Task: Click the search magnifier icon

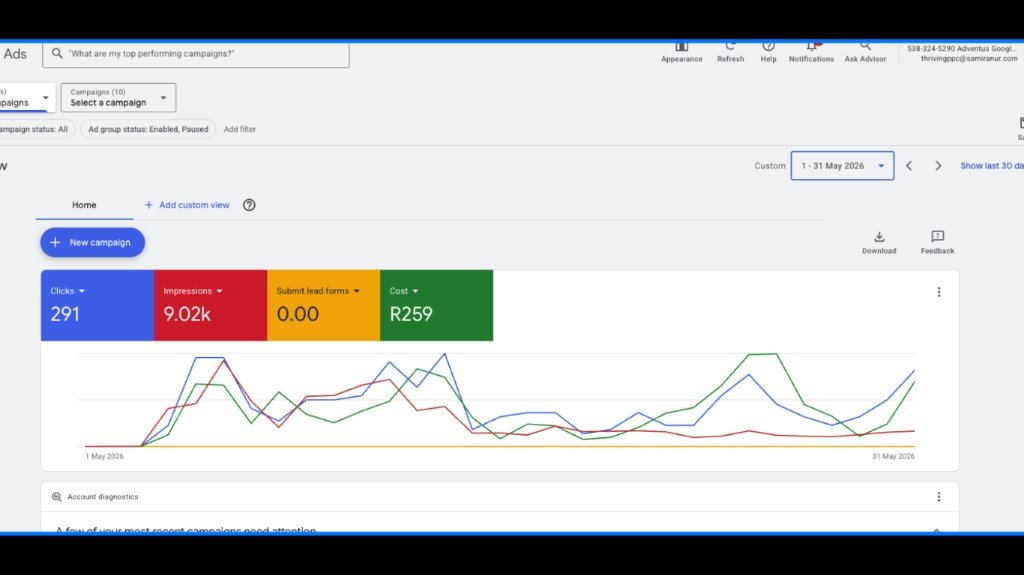Action: 57,54
